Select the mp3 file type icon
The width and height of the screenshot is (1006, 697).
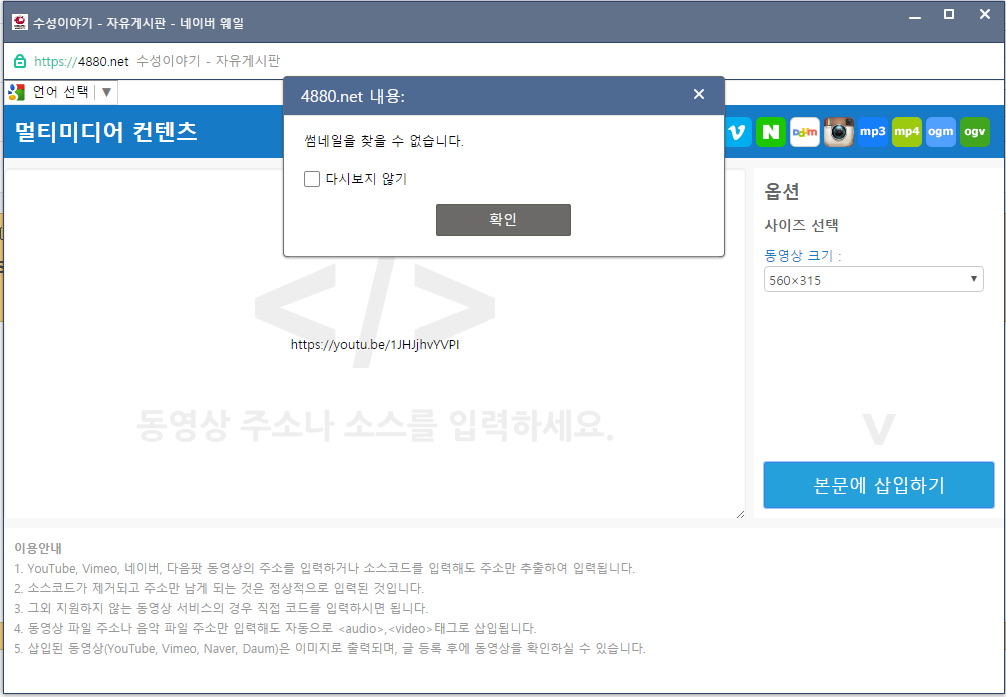873,132
